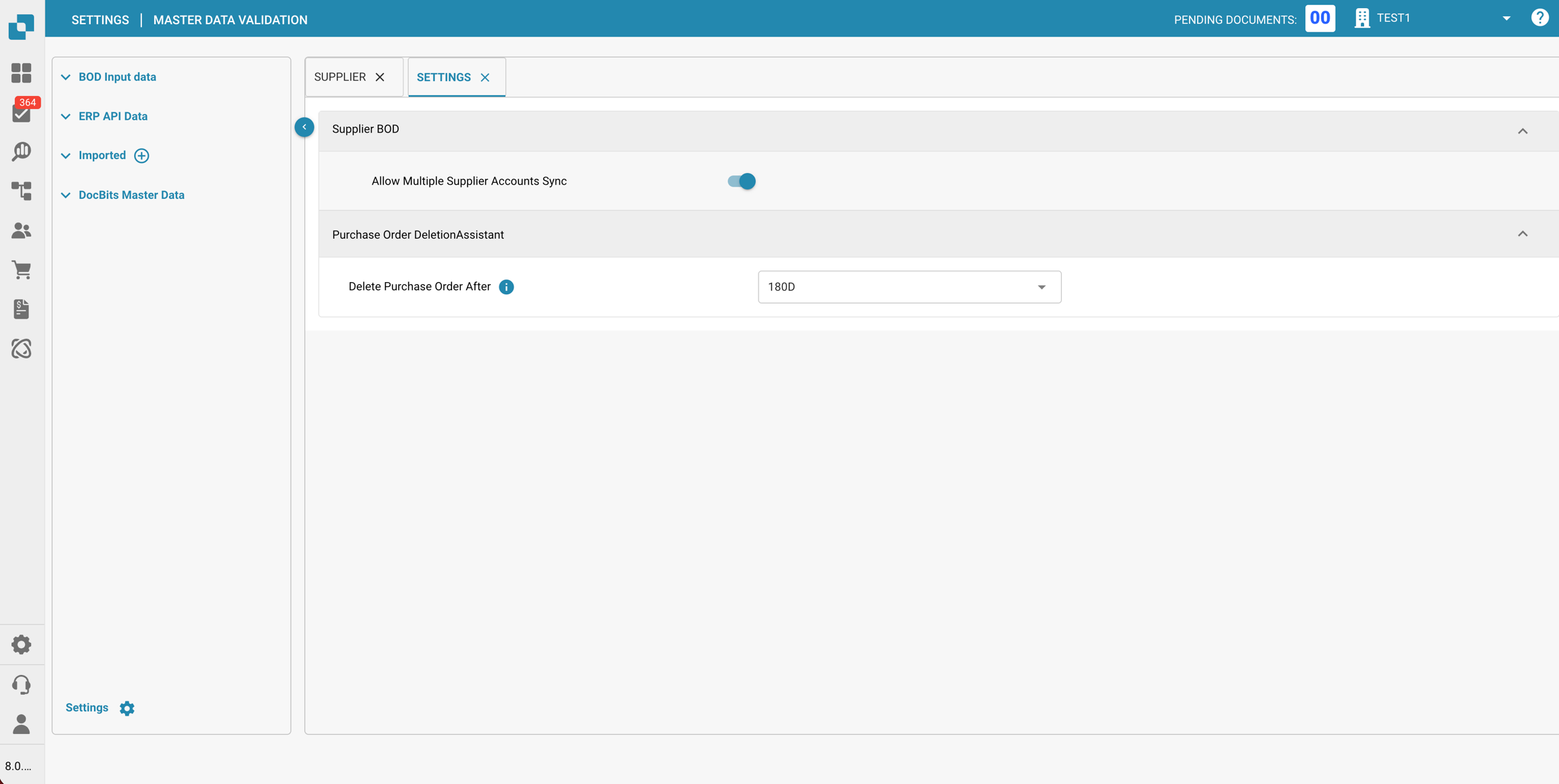This screenshot has width=1559, height=784.
Task: Click the headset support icon
Action: 21,685
